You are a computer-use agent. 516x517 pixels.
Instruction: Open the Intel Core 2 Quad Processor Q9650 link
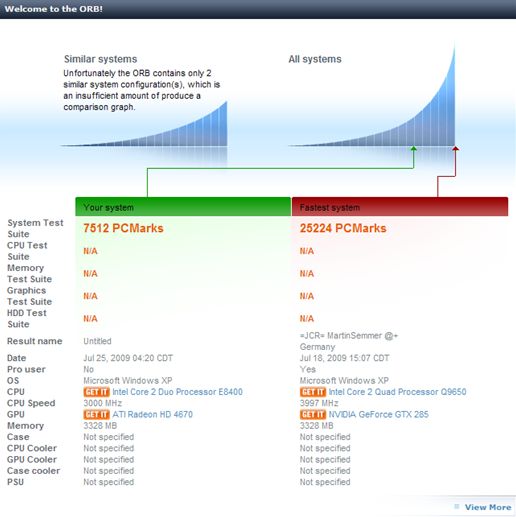(x=397, y=392)
